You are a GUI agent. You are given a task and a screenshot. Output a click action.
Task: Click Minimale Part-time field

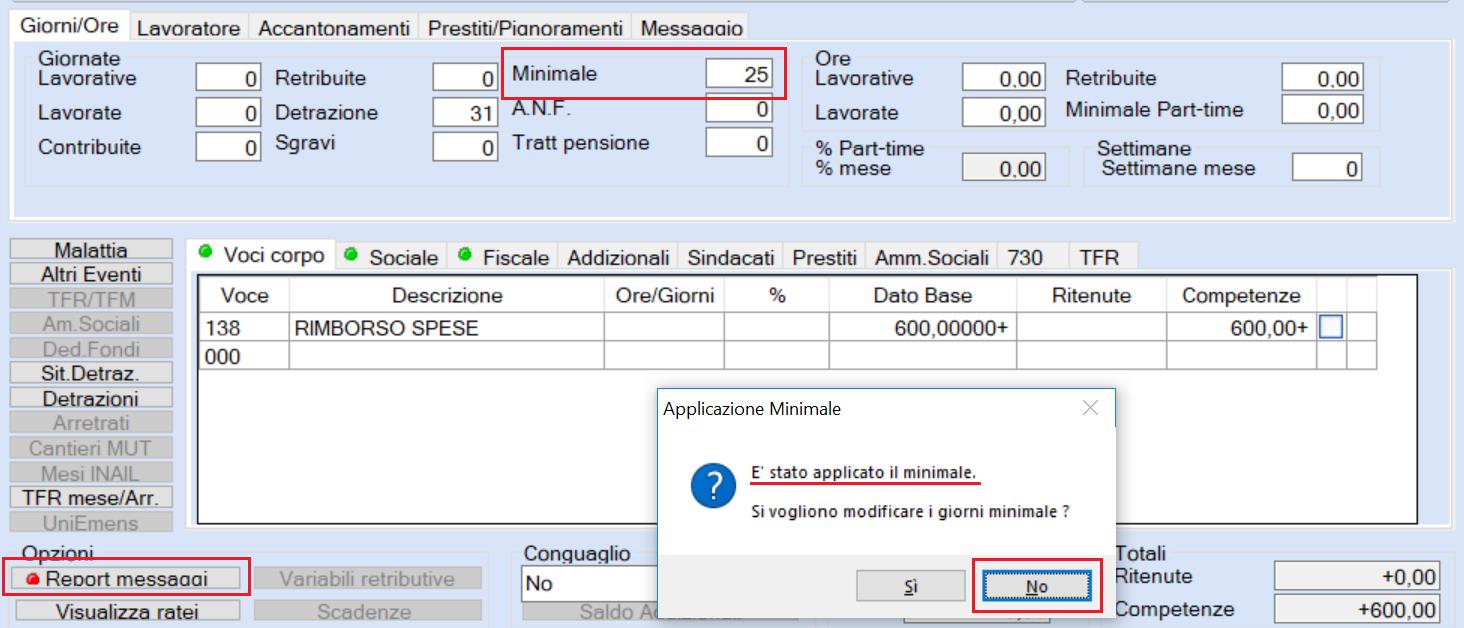click(1322, 111)
